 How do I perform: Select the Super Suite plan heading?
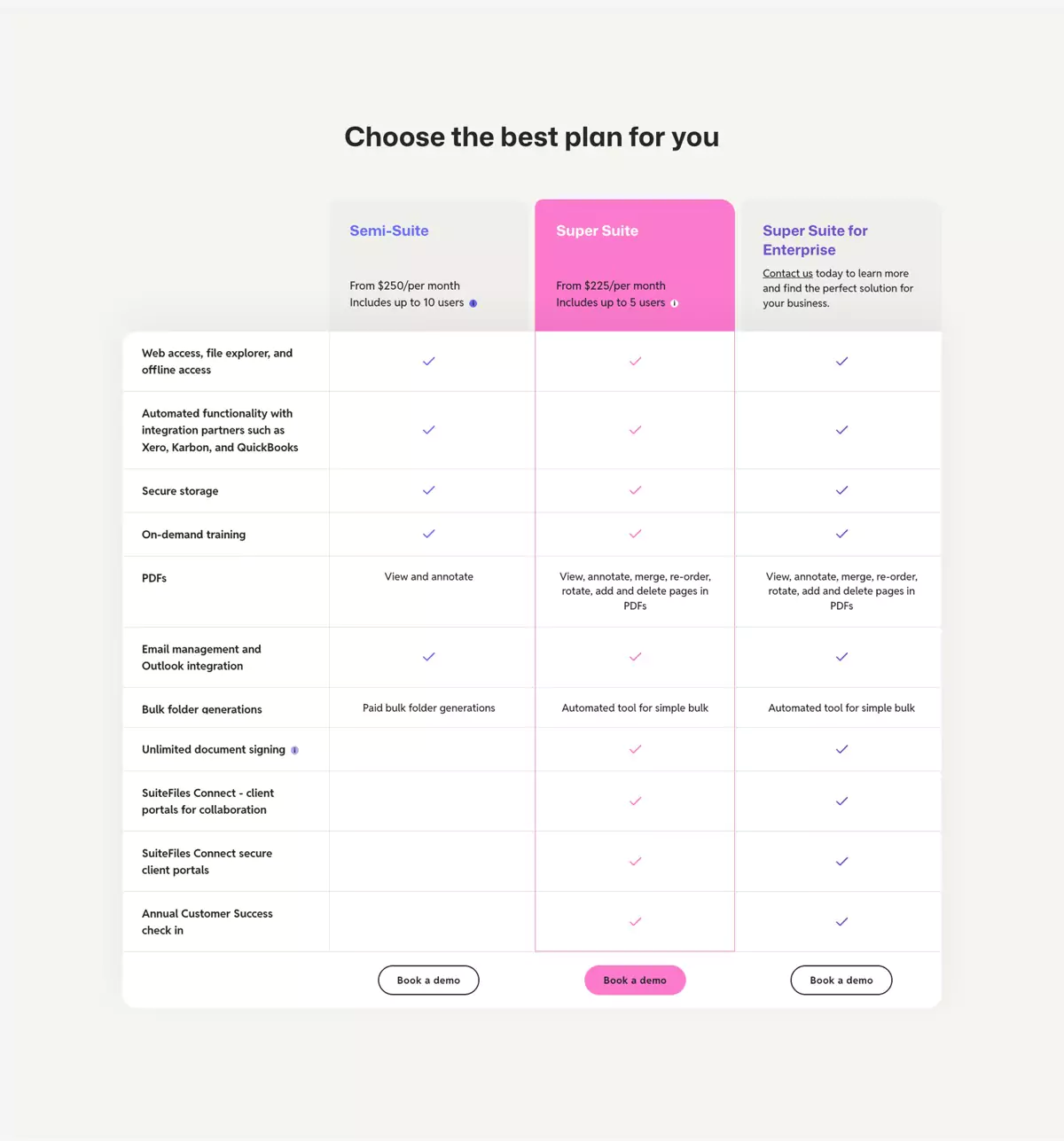597,231
